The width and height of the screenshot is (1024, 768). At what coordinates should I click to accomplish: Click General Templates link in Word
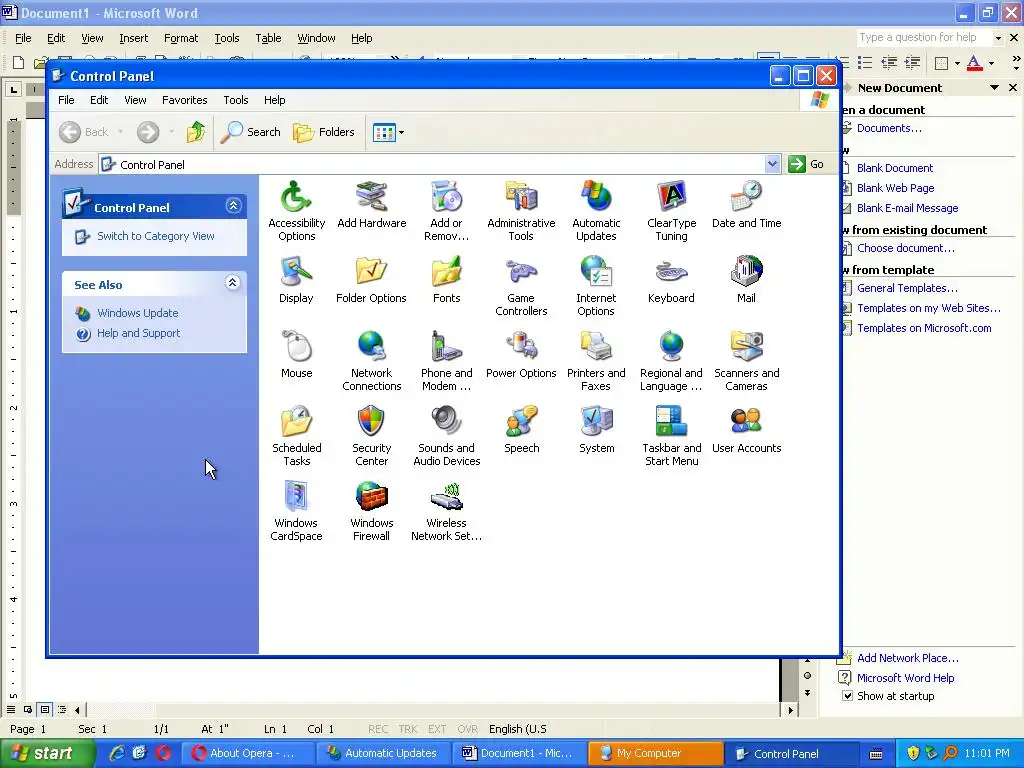click(x=907, y=288)
